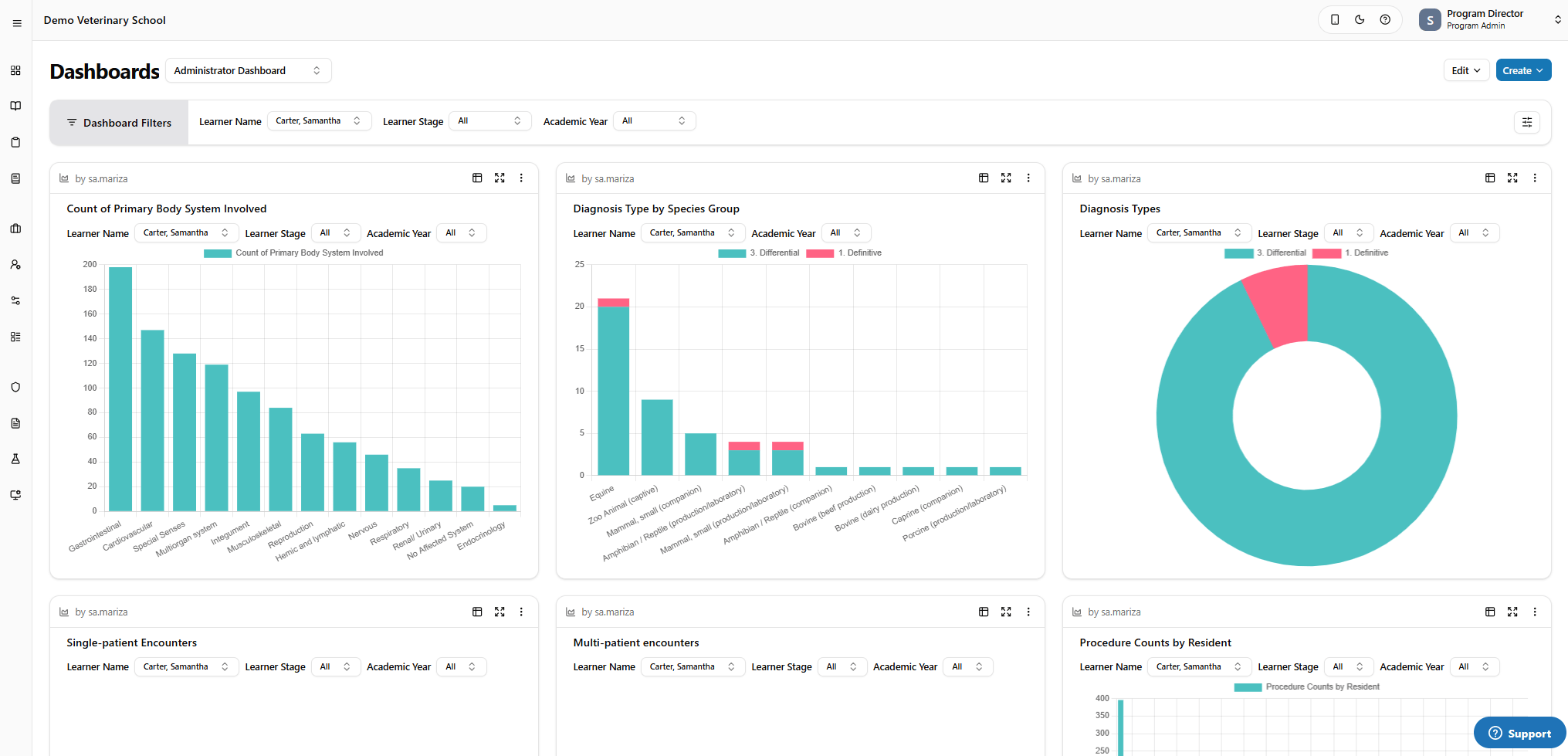The width and height of the screenshot is (1568, 756).
Task: Open the Administrator Dashboard selector dropdown
Action: click(248, 70)
